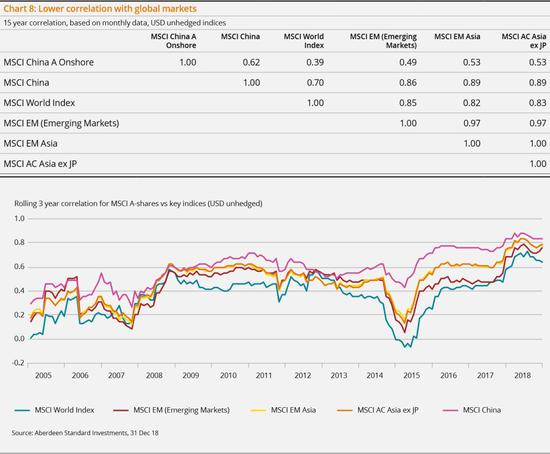This screenshot has width=550, height=454.
Task: Select the 0.85 cell in World Index row
Action: click(408, 103)
